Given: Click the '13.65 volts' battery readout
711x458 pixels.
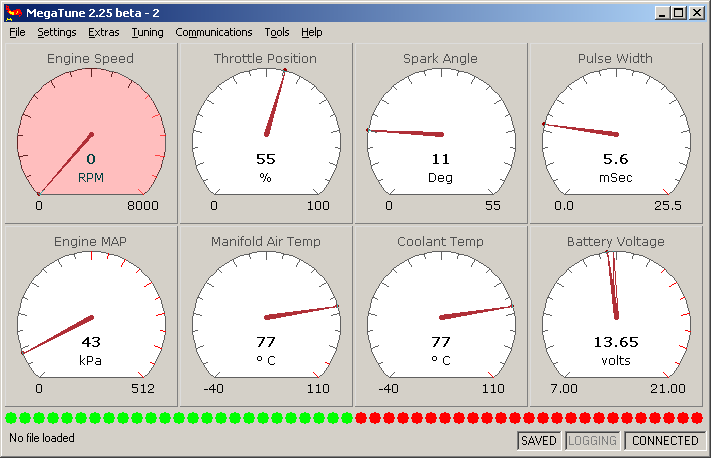Looking at the screenshot, I should 616,351.
